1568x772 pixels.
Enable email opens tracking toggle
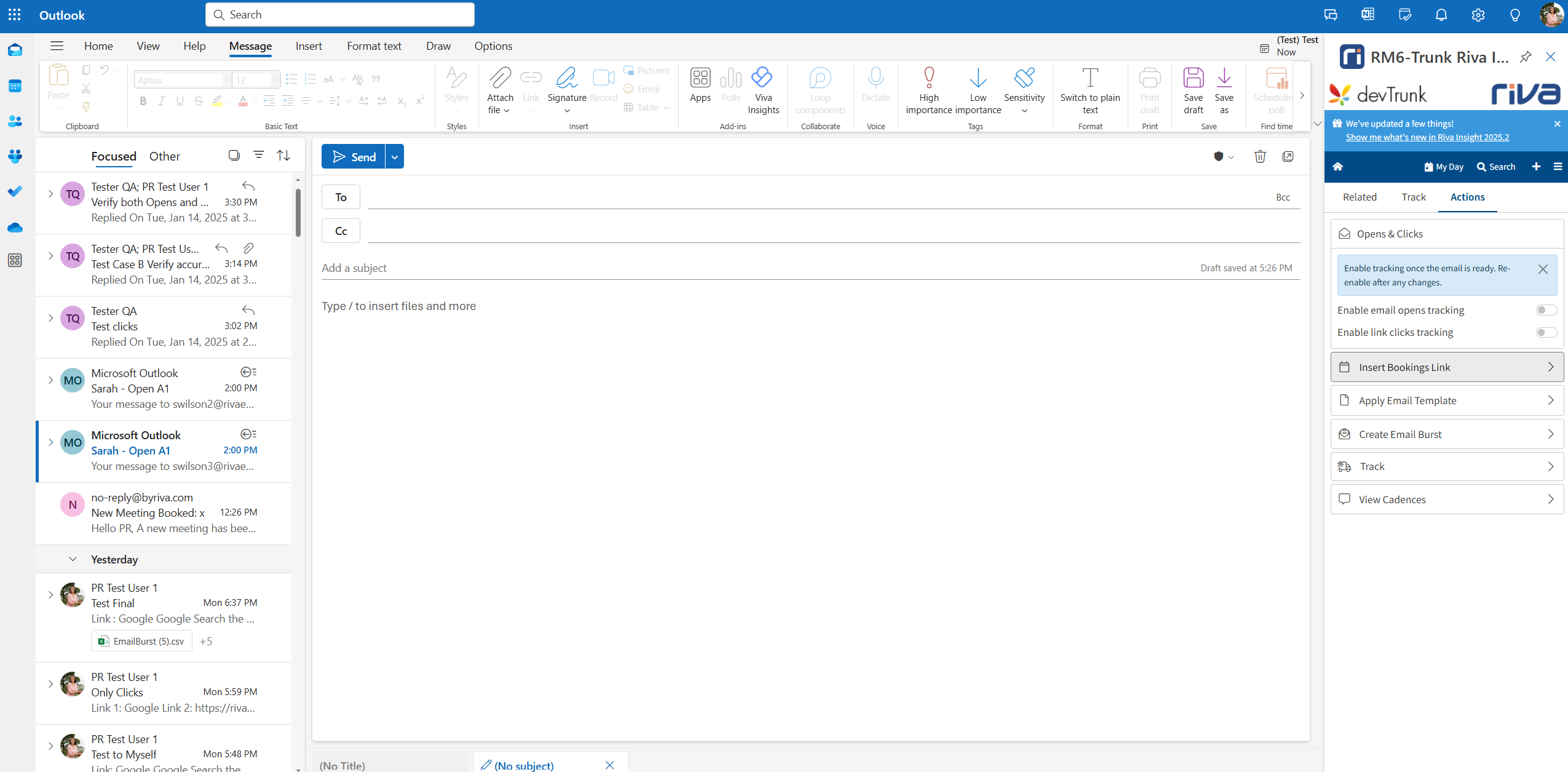pos(1546,310)
